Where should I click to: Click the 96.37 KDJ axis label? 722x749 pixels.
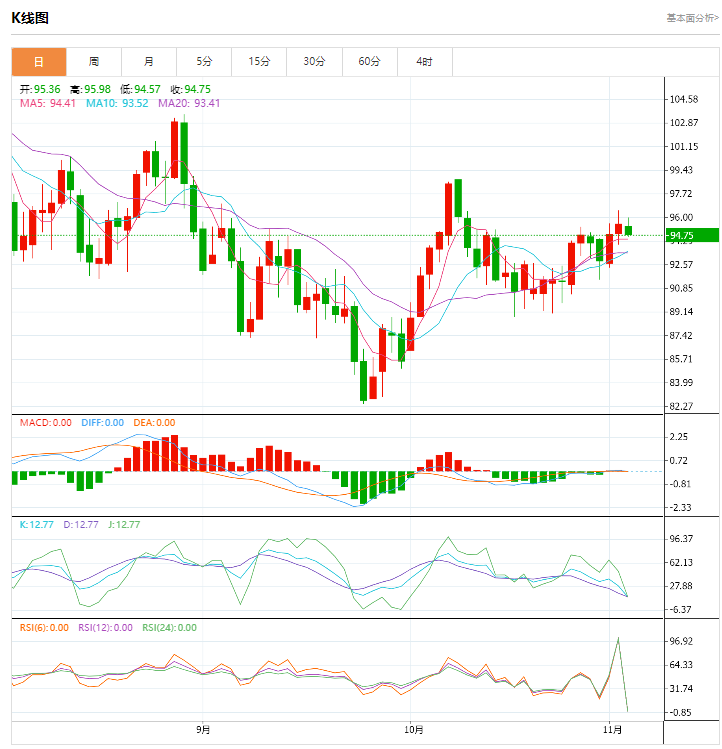[681, 539]
